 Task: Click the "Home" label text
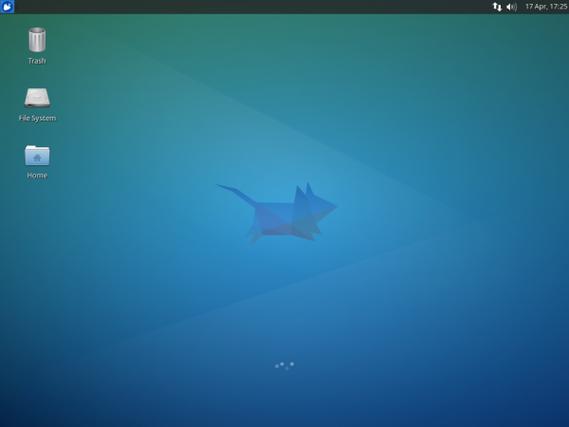(37, 176)
